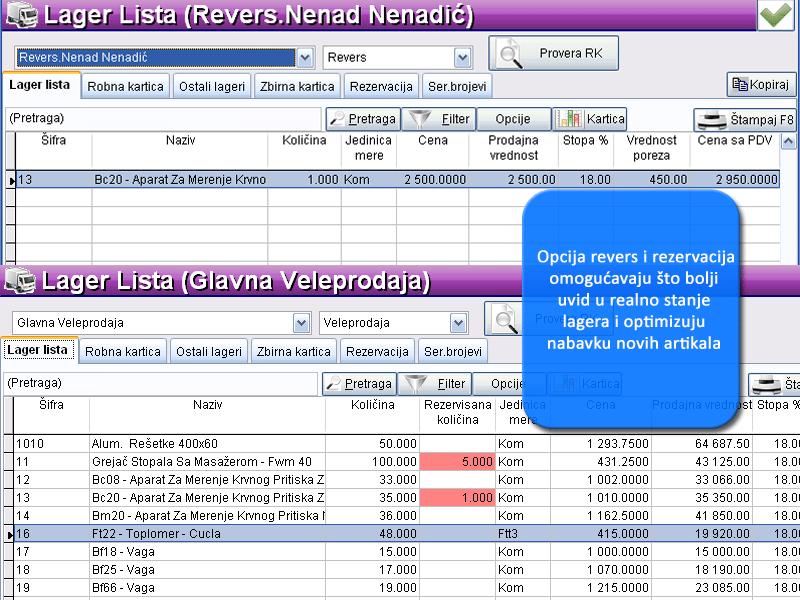This screenshot has width=800, height=600.
Task: Expand the Glavna Veleprodaja dropdown
Action: click(301, 323)
